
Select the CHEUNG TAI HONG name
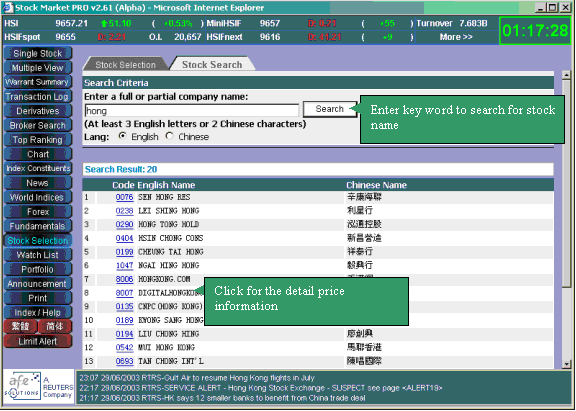pyautogui.click(x=171, y=252)
